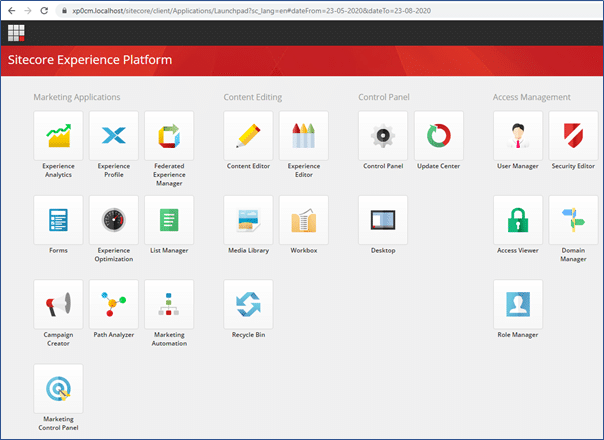Open the Role Manager
Image resolution: width=604 pixels, height=440 pixels.
pos(518,304)
